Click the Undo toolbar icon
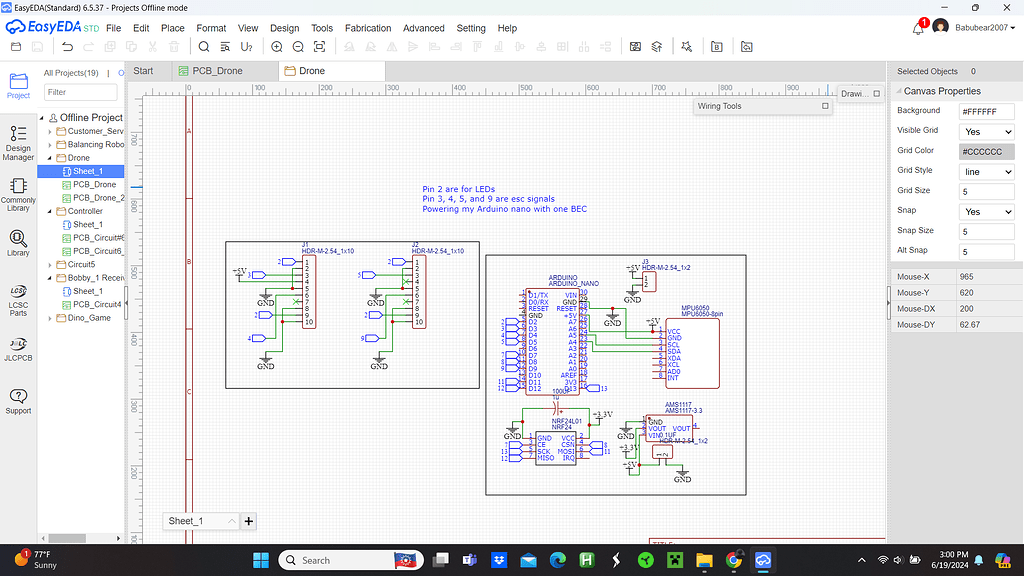 coord(67,46)
